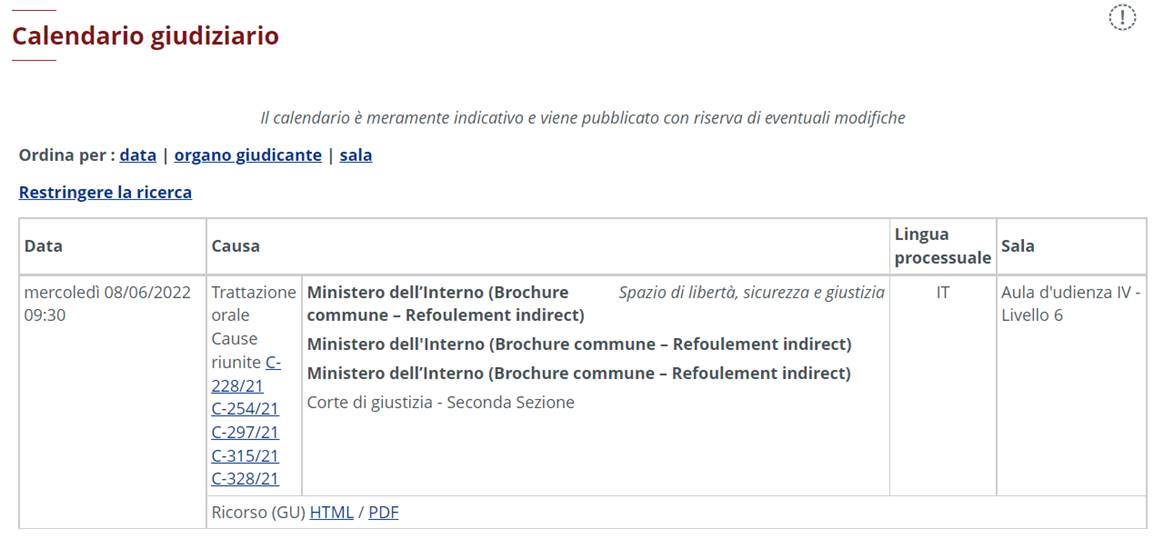Click the Aula d'udienza IV cell
The width and height of the screenshot is (1164, 539).
pyautogui.click(x=1070, y=303)
